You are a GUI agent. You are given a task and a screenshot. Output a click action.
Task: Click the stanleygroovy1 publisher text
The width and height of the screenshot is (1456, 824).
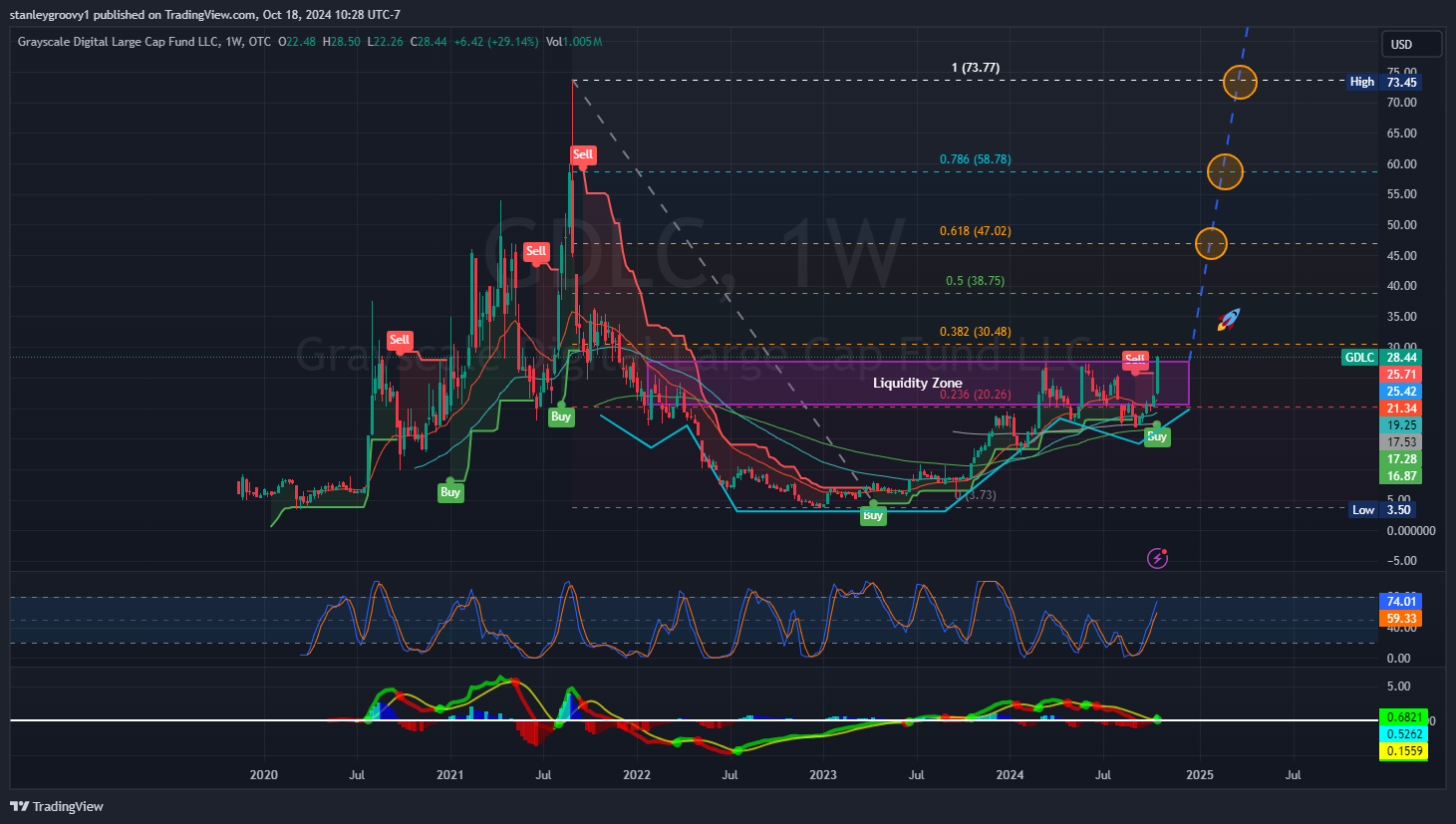(49, 15)
